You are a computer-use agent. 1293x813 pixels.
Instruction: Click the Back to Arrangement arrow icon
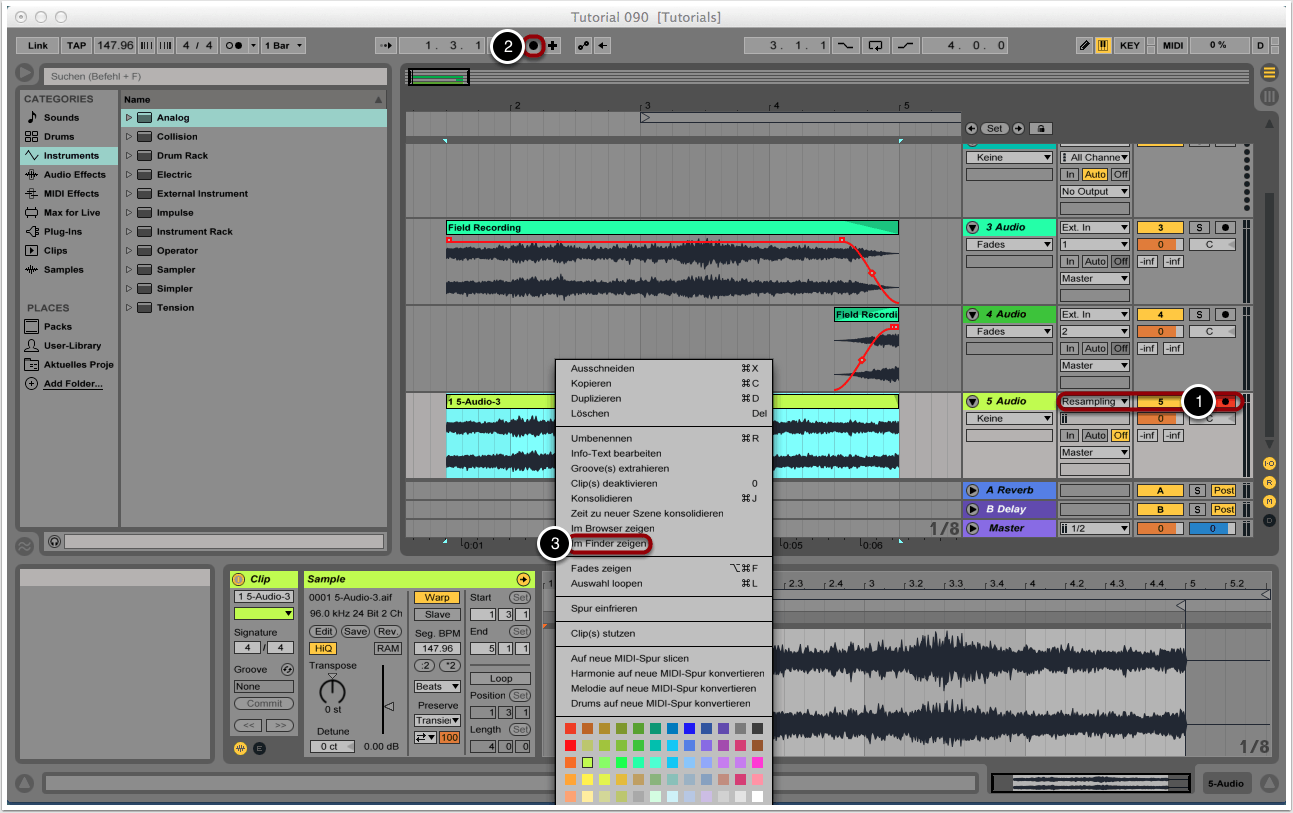pos(602,46)
